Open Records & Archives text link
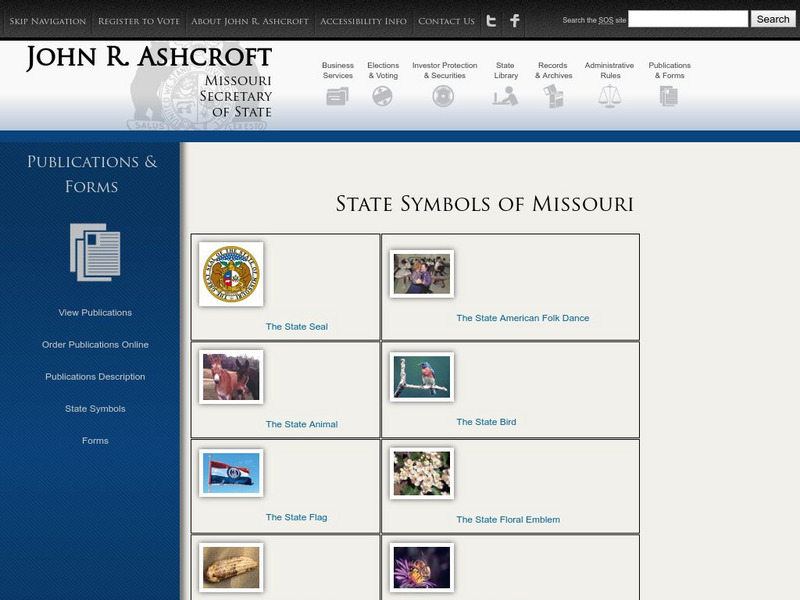800x600 pixels. pyautogui.click(x=554, y=70)
